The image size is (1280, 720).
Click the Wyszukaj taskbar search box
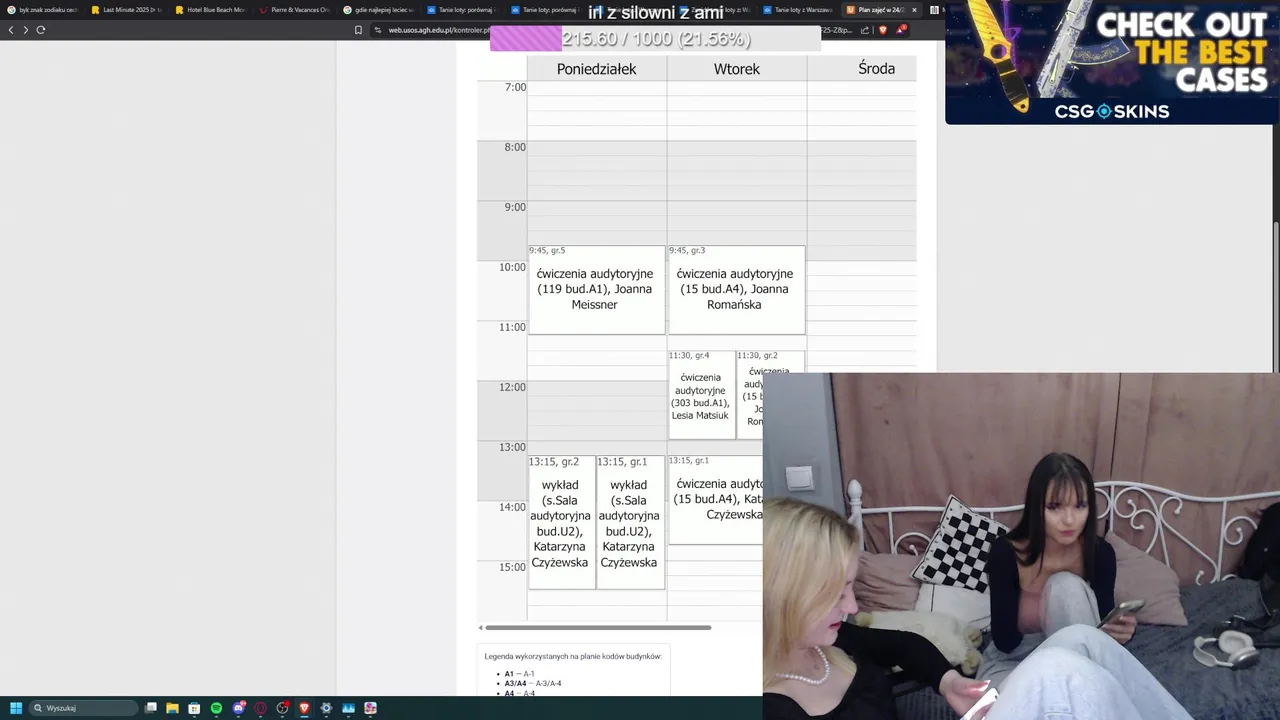tap(84, 708)
